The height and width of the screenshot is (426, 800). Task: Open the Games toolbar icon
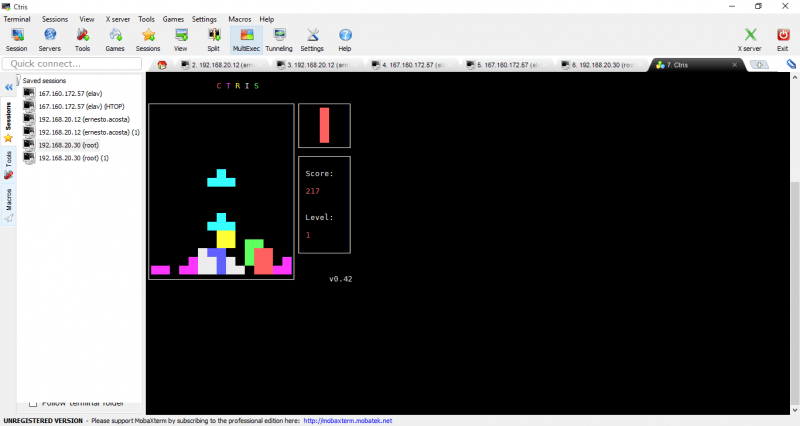click(x=115, y=38)
